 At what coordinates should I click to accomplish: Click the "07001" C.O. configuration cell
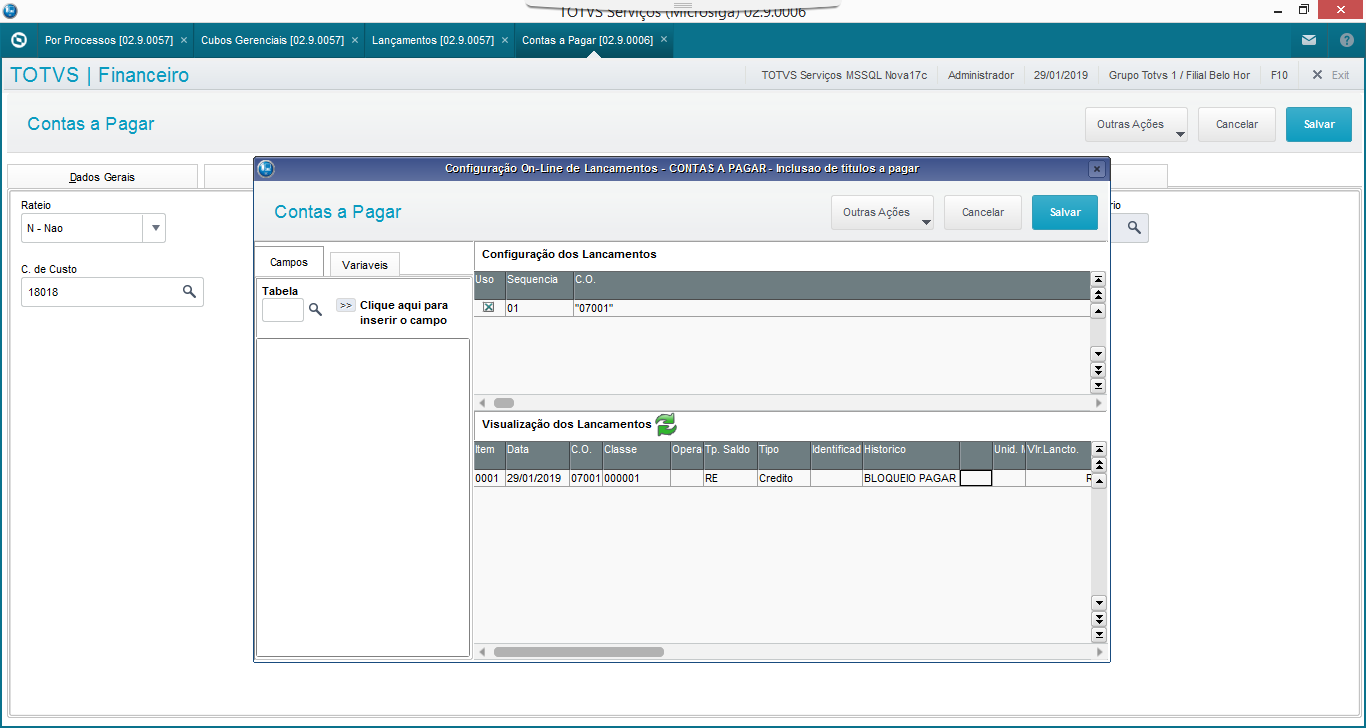[831, 308]
